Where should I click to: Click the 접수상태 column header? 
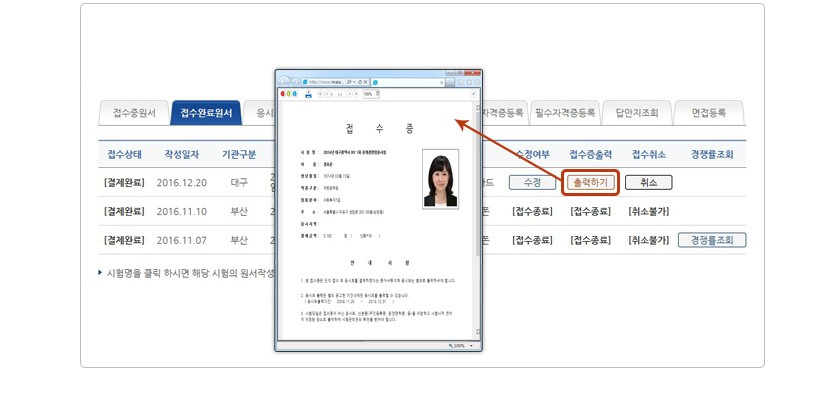pyautogui.click(x=124, y=154)
